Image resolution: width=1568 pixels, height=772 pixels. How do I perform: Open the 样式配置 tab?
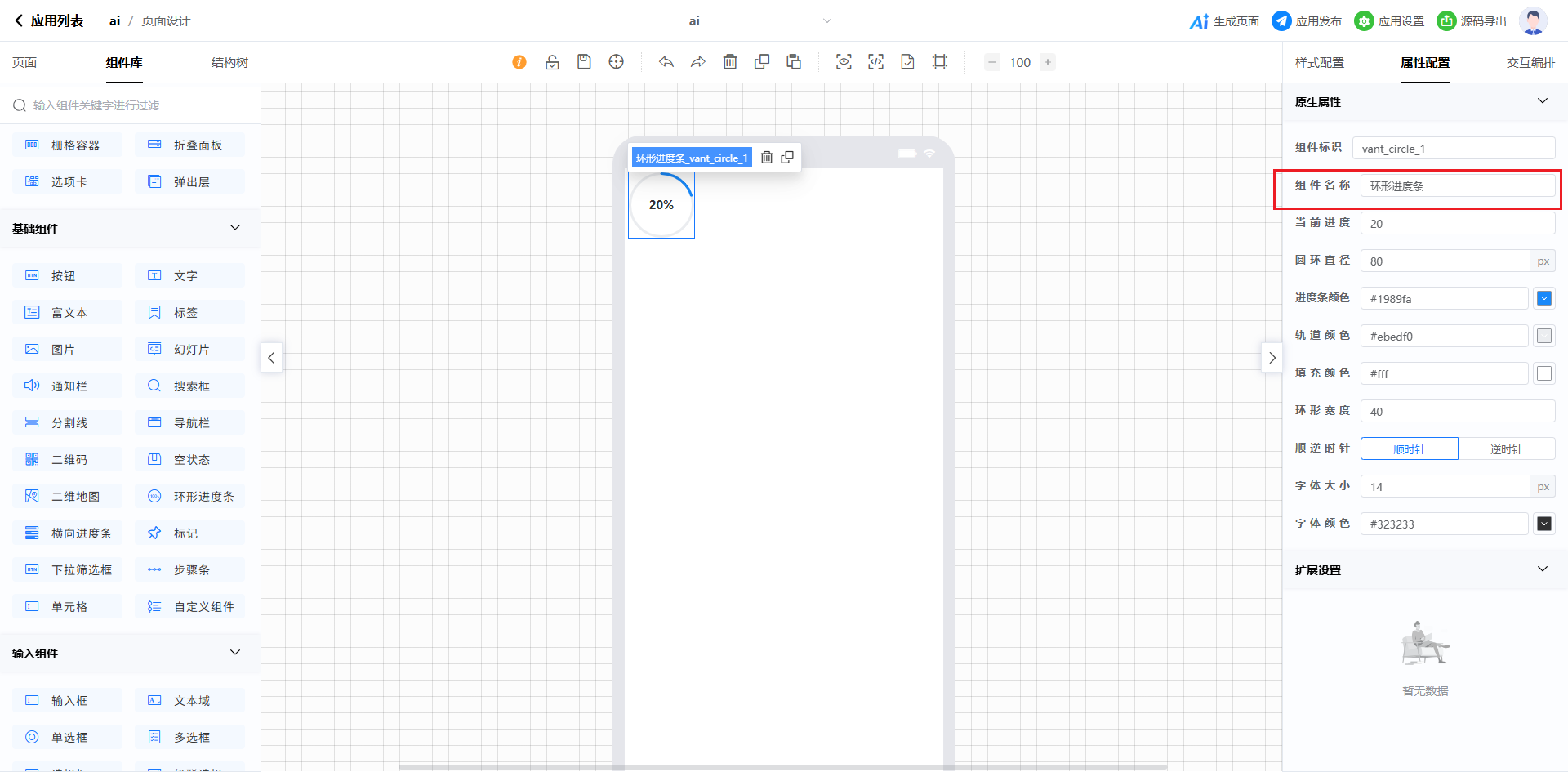(1319, 63)
